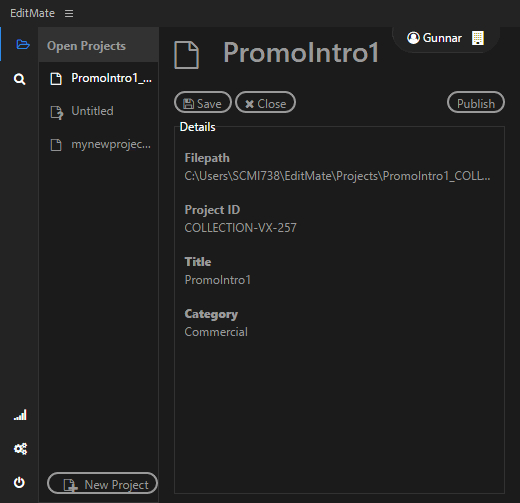This screenshot has width=520, height=503.
Task: Open the search panel magnifier icon
Action: click(20, 79)
